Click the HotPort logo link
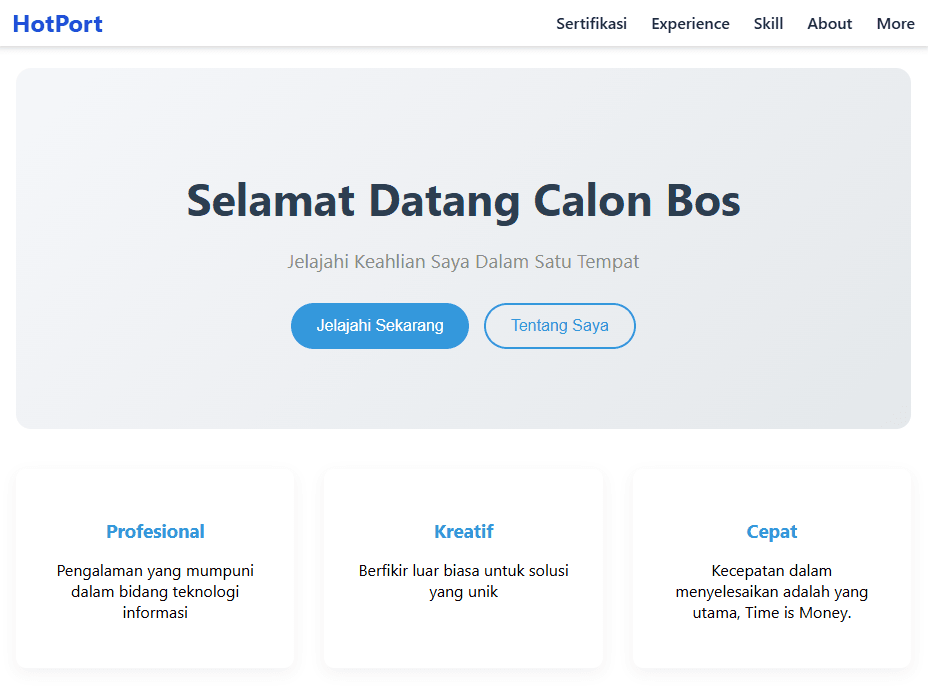Image resolution: width=928 pixels, height=691 pixels. pyautogui.click(x=57, y=24)
